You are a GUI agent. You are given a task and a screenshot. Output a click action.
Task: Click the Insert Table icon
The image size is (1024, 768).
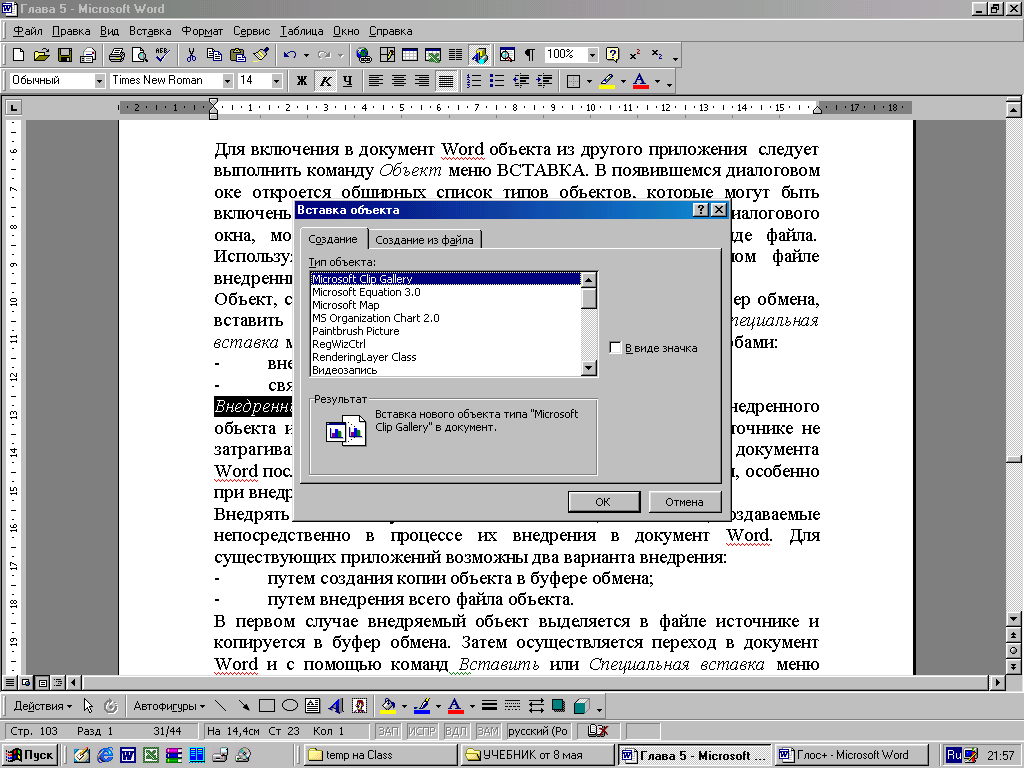click(409, 55)
